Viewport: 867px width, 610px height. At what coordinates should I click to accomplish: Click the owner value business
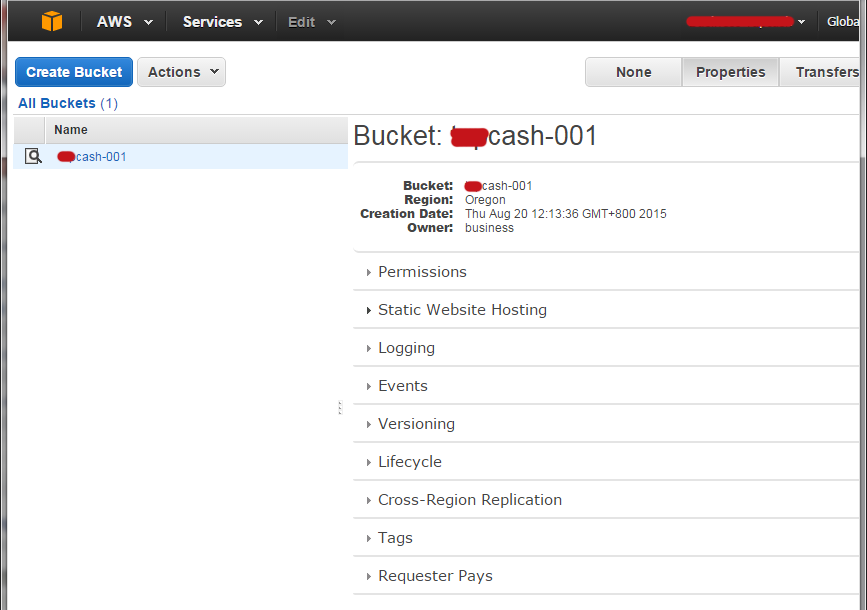(x=489, y=228)
